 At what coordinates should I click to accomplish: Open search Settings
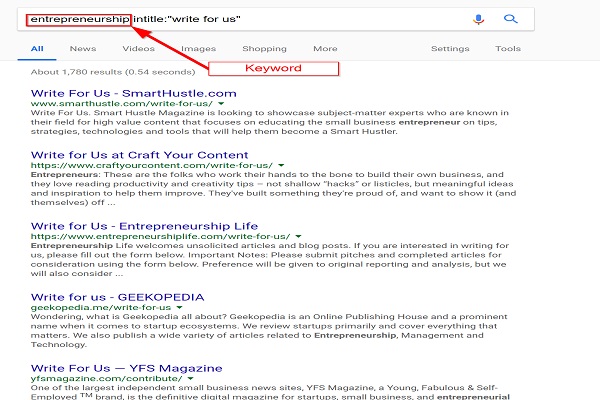pyautogui.click(x=450, y=49)
